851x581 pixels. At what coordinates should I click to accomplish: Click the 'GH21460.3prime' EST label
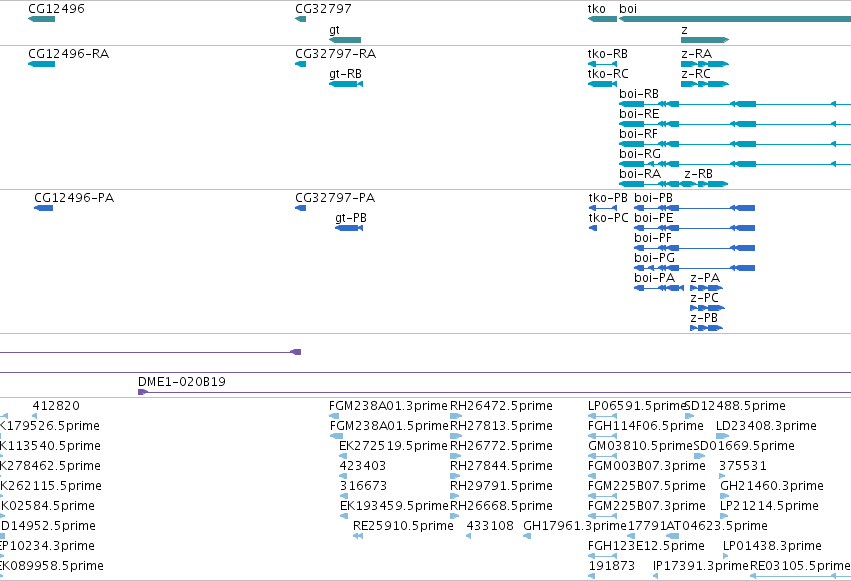pos(772,486)
